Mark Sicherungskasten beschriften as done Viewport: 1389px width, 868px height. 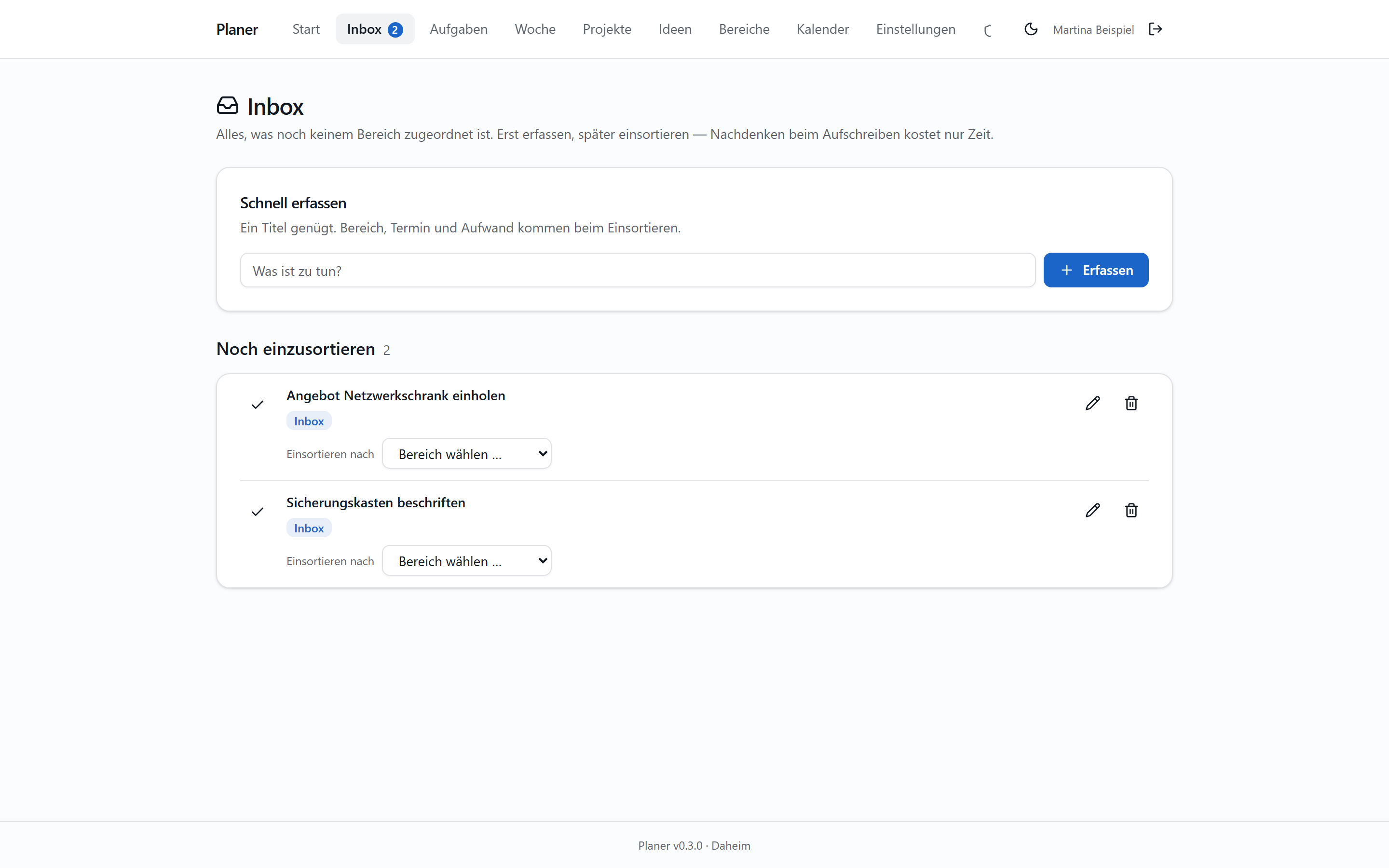pos(258,512)
